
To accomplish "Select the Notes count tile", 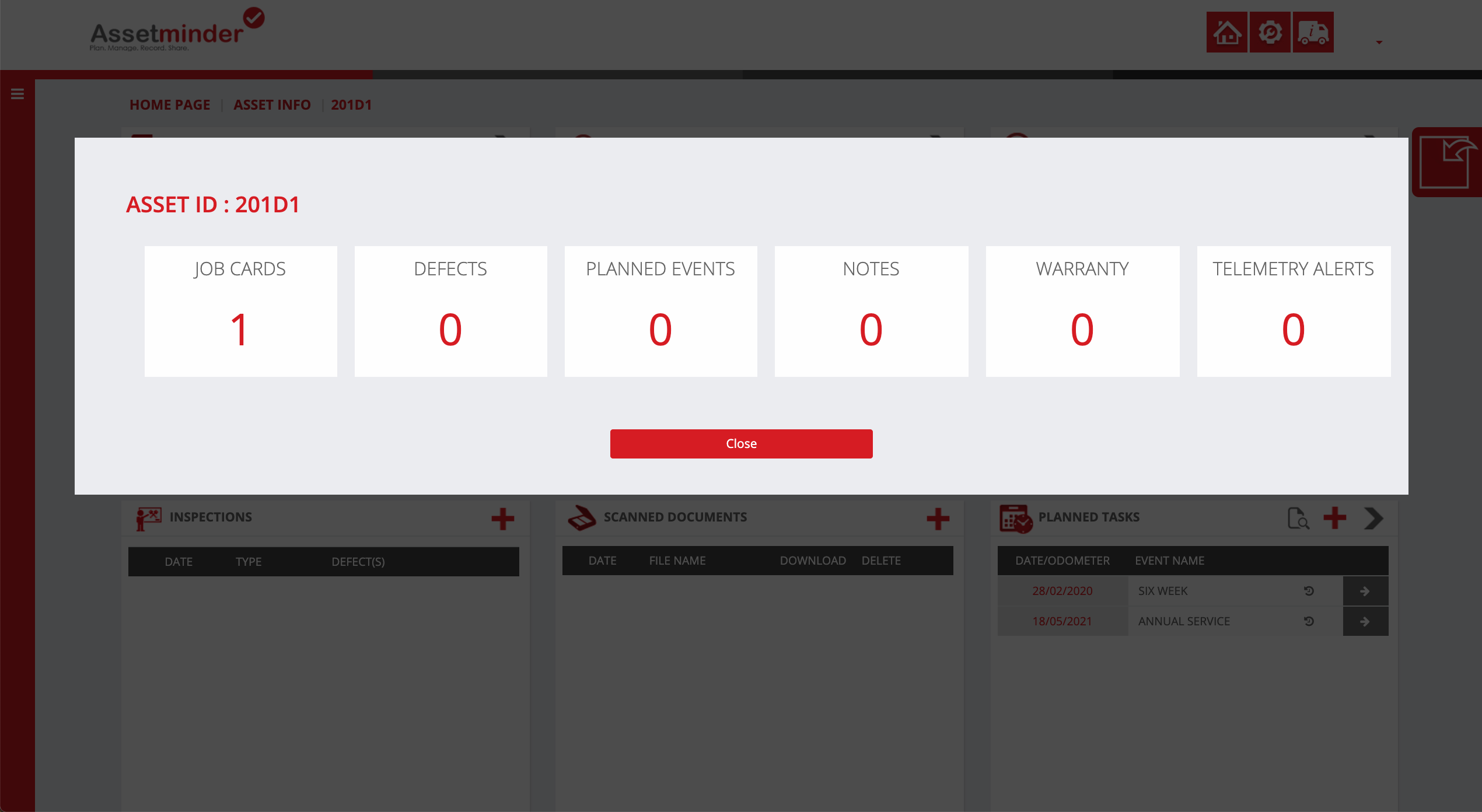I will pos(871,311).
